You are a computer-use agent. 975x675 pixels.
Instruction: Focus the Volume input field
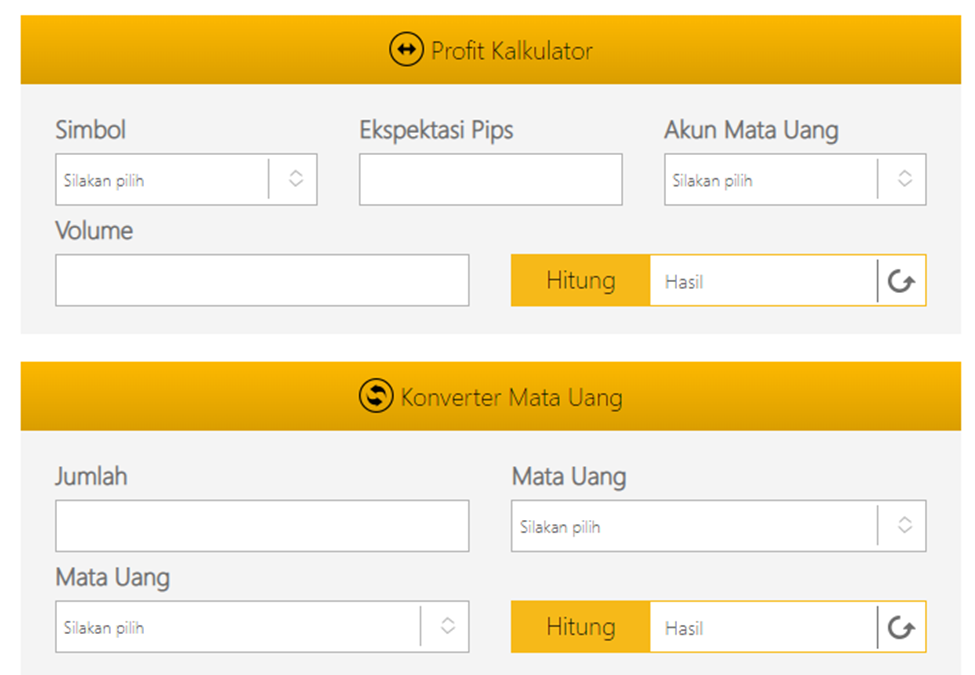(262, 280)
